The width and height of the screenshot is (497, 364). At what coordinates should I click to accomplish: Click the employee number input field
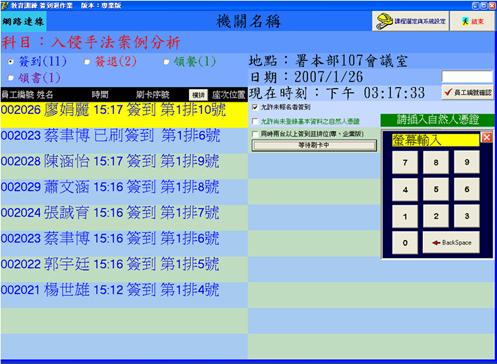coord(467,77)
